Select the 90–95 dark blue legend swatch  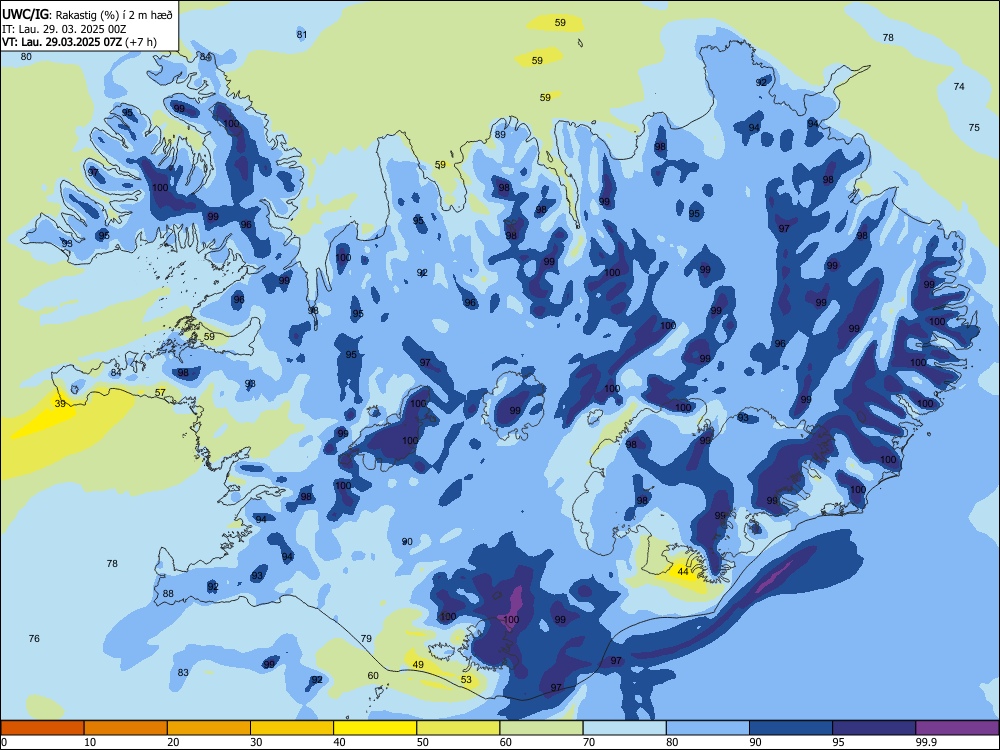click(791, 728)
